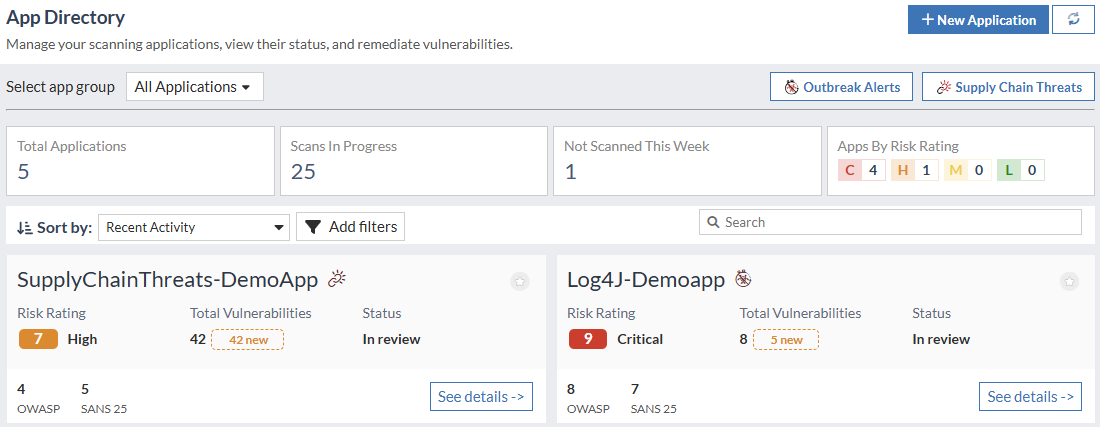Click Add filters button
Viewport: 1100px width, 427px height.
coord(351,226)
